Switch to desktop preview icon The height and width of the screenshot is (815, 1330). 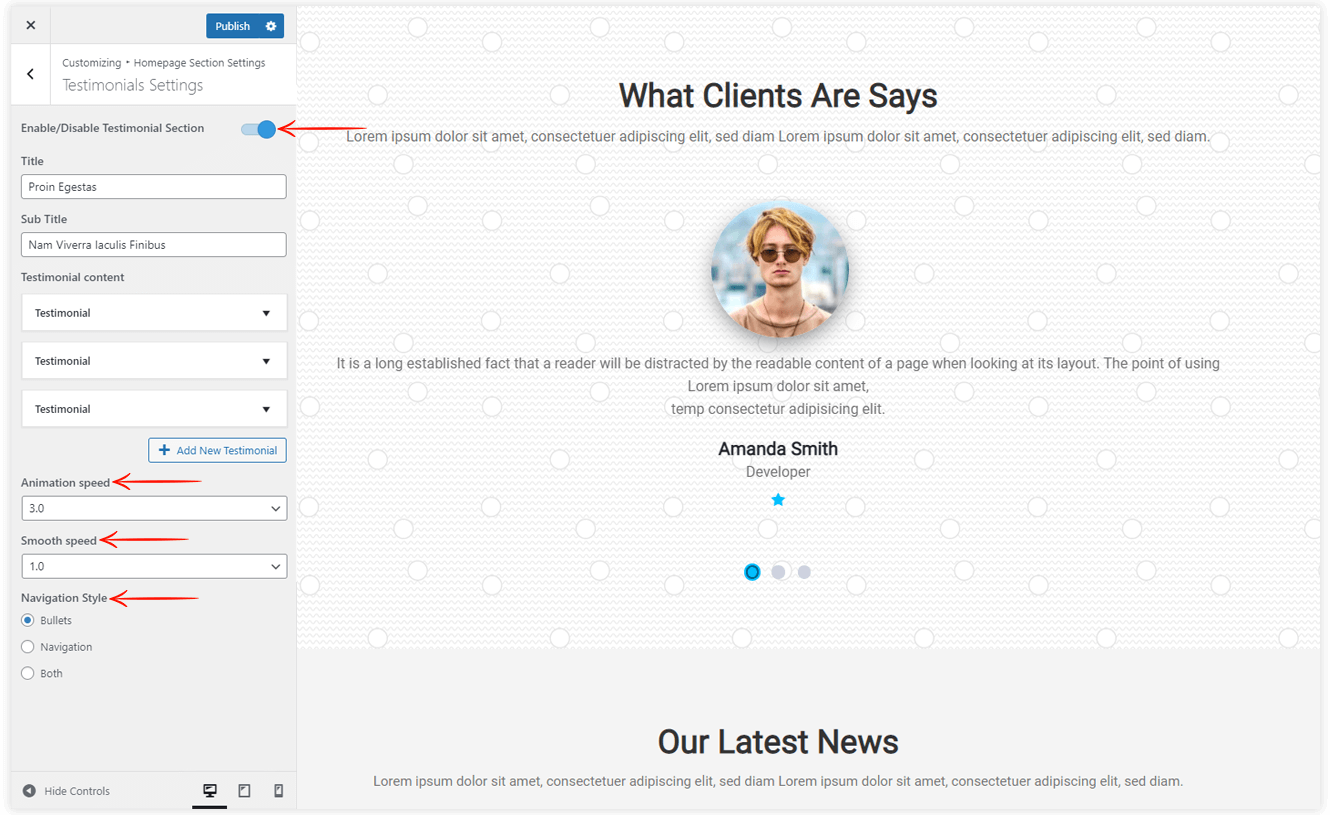point(210,791)
